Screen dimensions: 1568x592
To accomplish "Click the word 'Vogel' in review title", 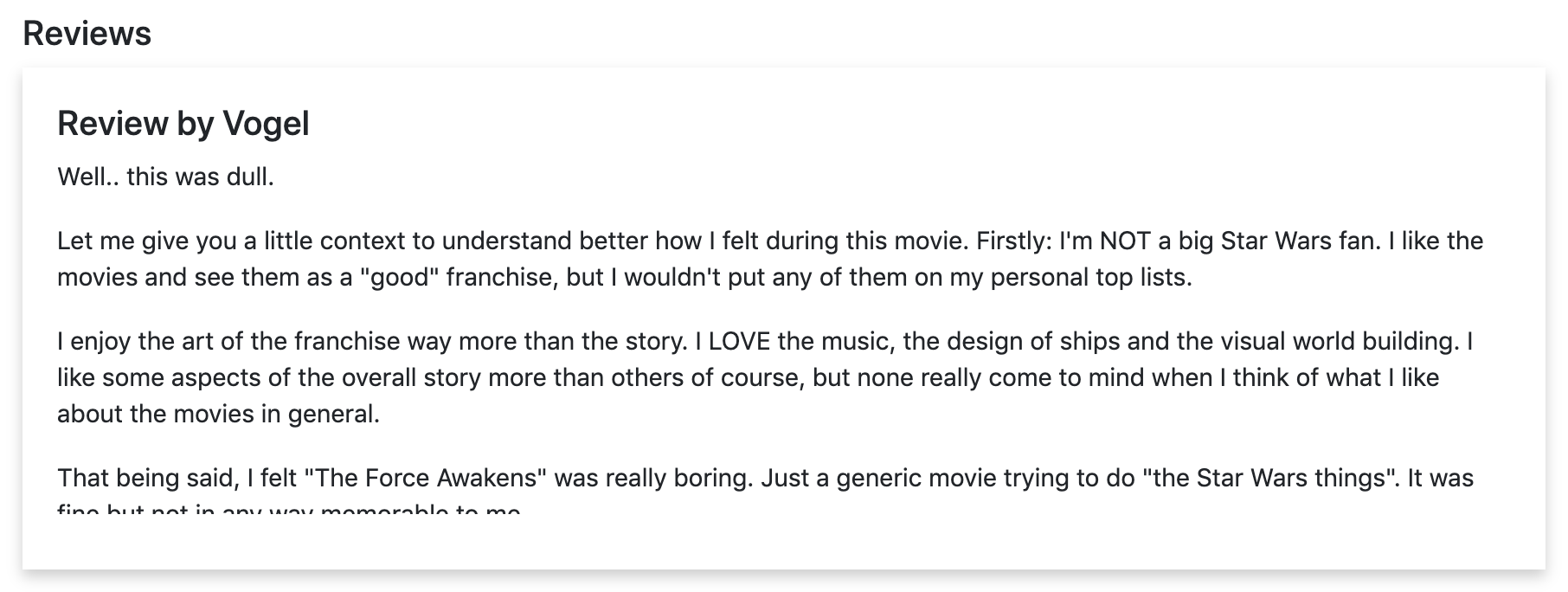I will pos(266,124).
